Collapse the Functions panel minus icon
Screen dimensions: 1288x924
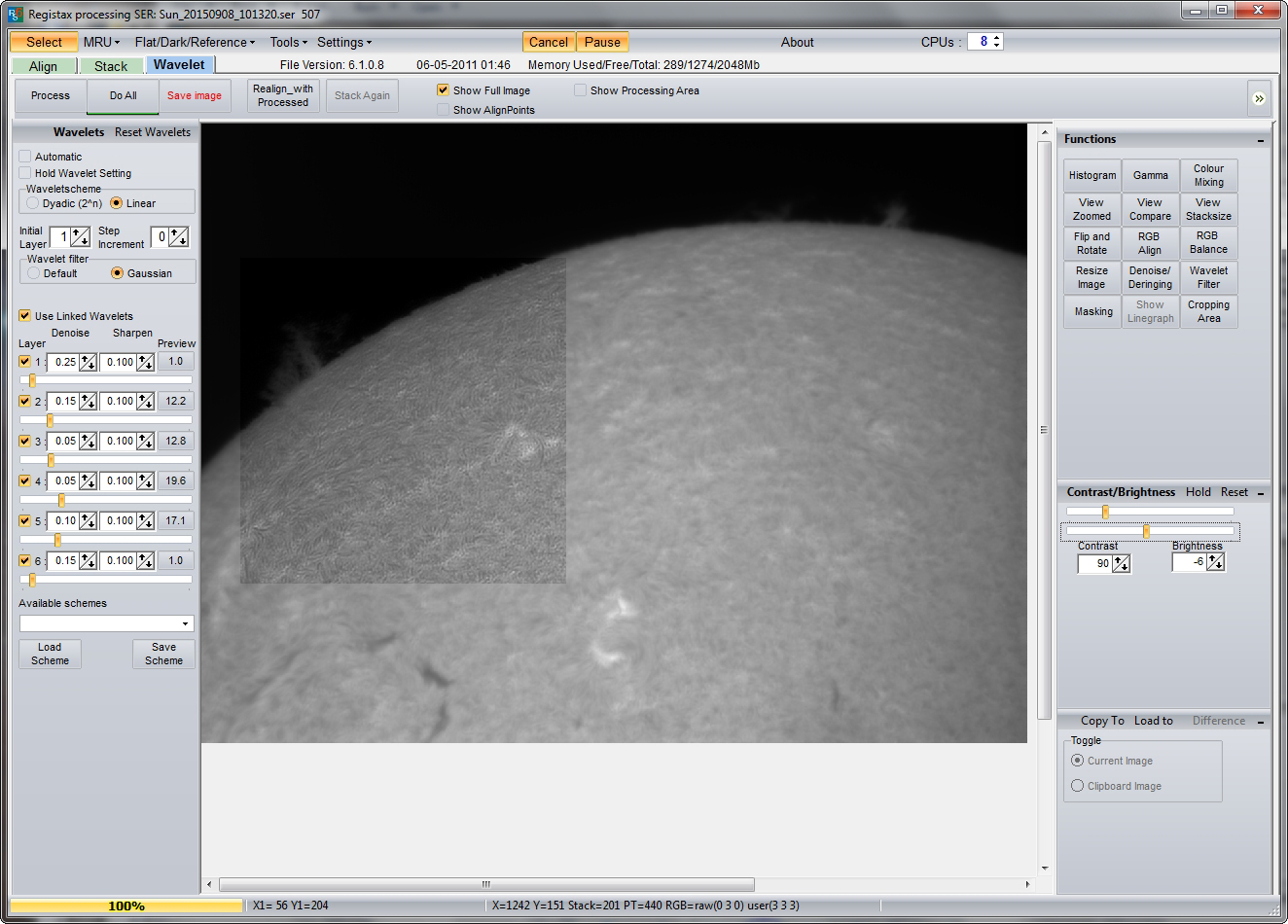(1261, 140)
